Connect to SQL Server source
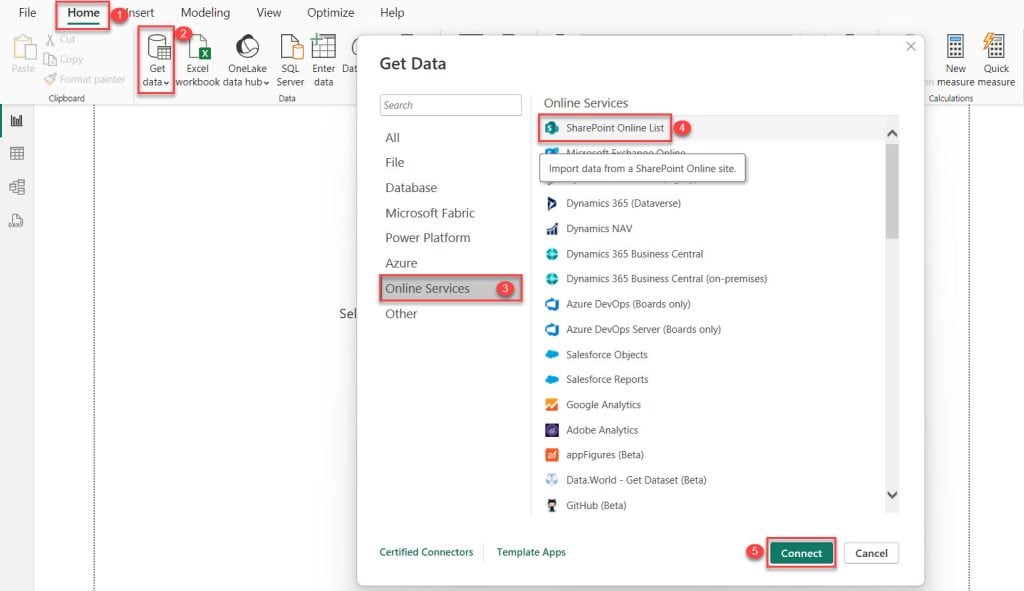Screen dimensions: 1024x591 click(290, 60)
